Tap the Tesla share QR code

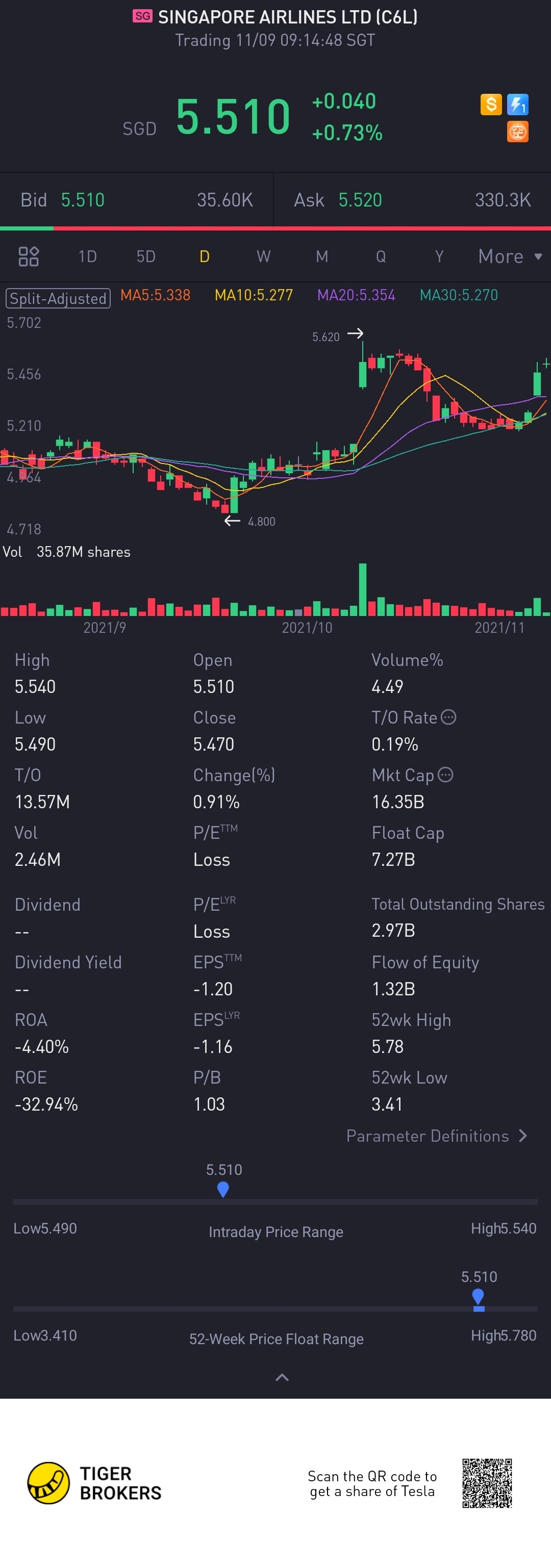click(487, 1483)
